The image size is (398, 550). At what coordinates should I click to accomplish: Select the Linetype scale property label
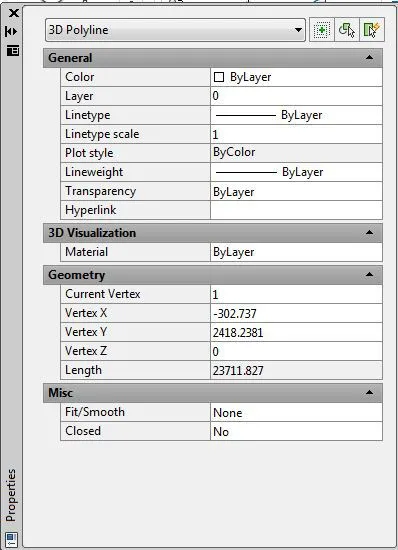[102, 134]
